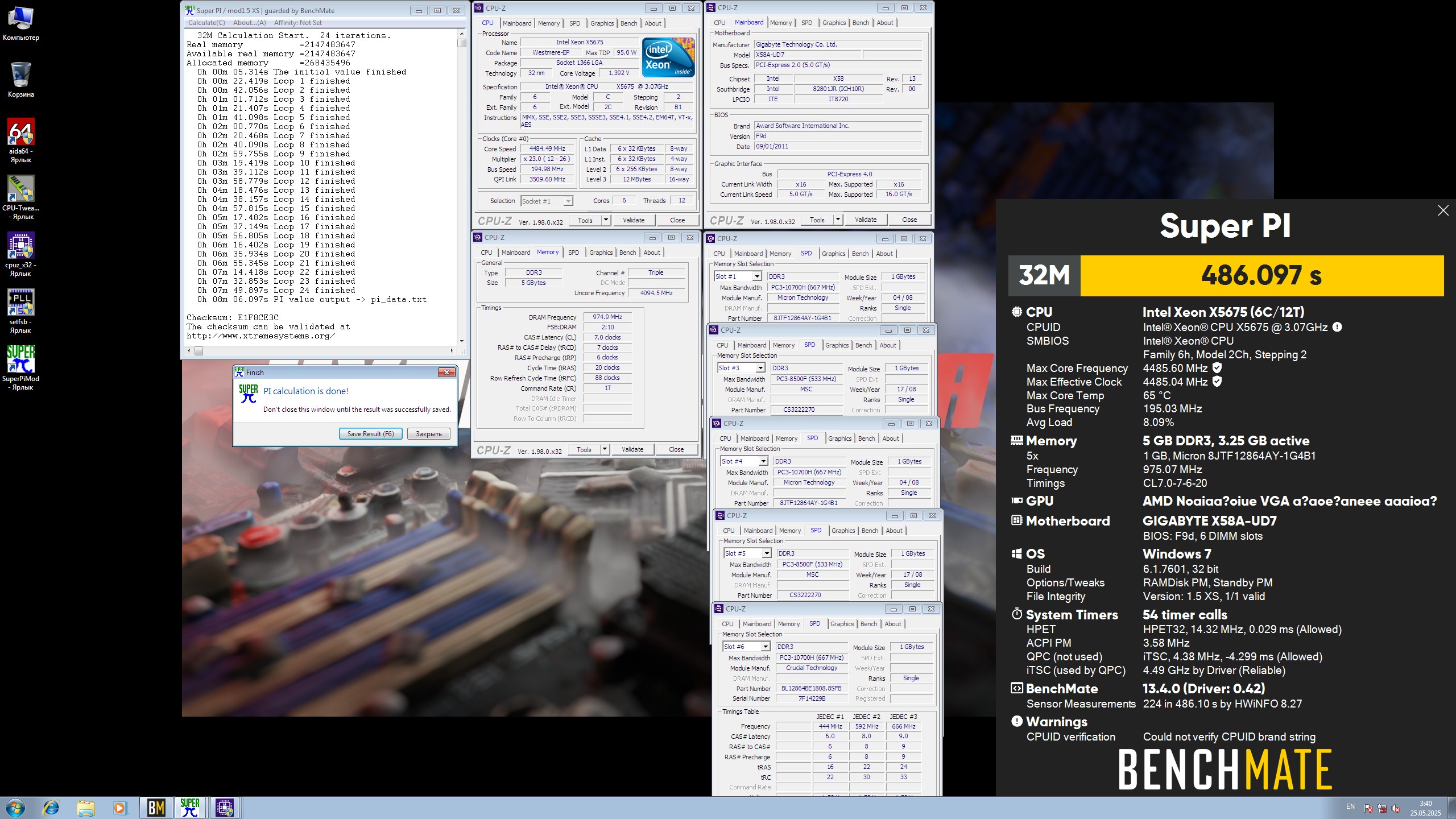
Task: Click the EN language indicator in tray
Action: point(1350,806)
